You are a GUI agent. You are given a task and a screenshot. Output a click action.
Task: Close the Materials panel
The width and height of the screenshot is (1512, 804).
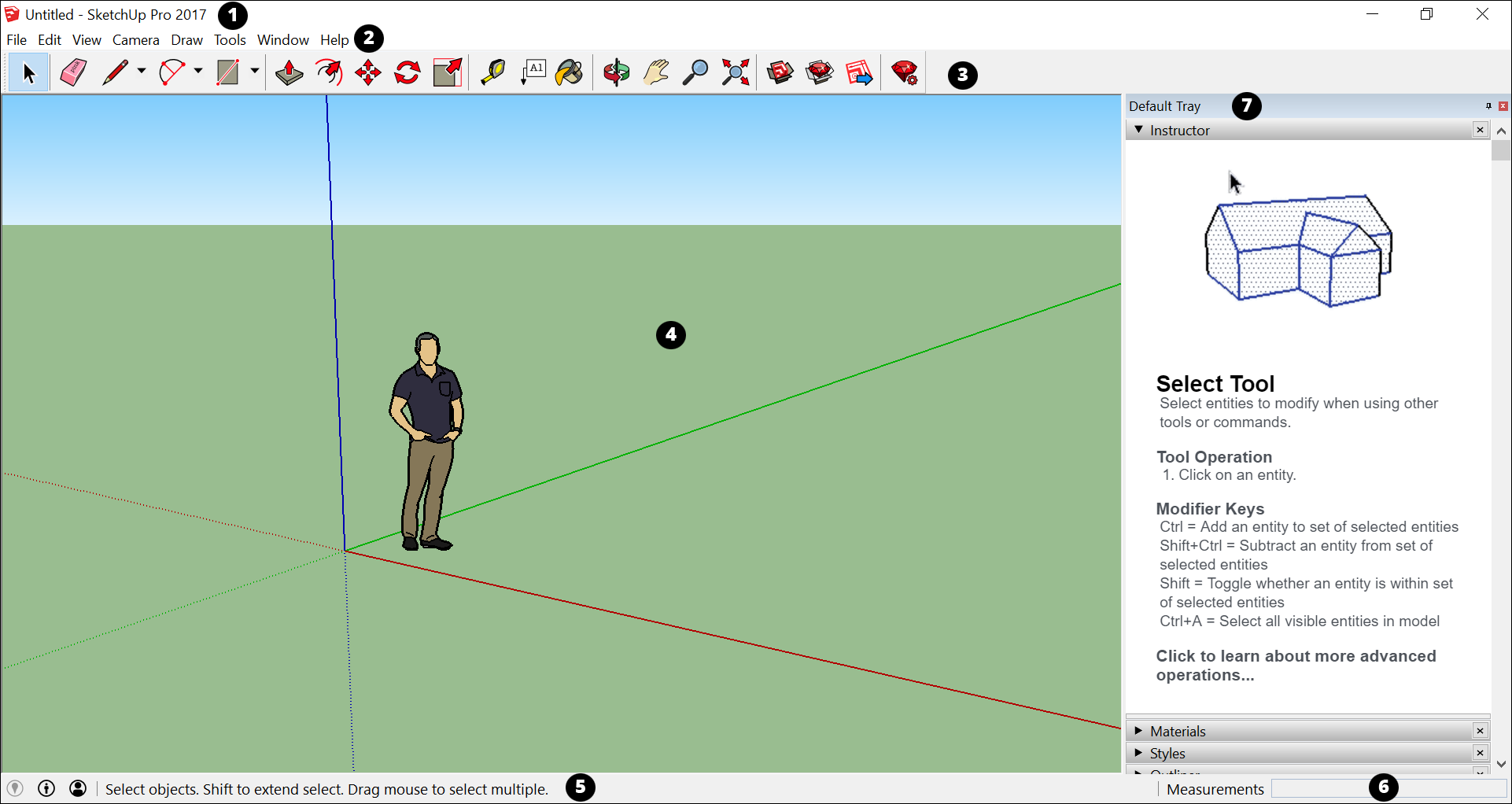tap(1480, 731)
